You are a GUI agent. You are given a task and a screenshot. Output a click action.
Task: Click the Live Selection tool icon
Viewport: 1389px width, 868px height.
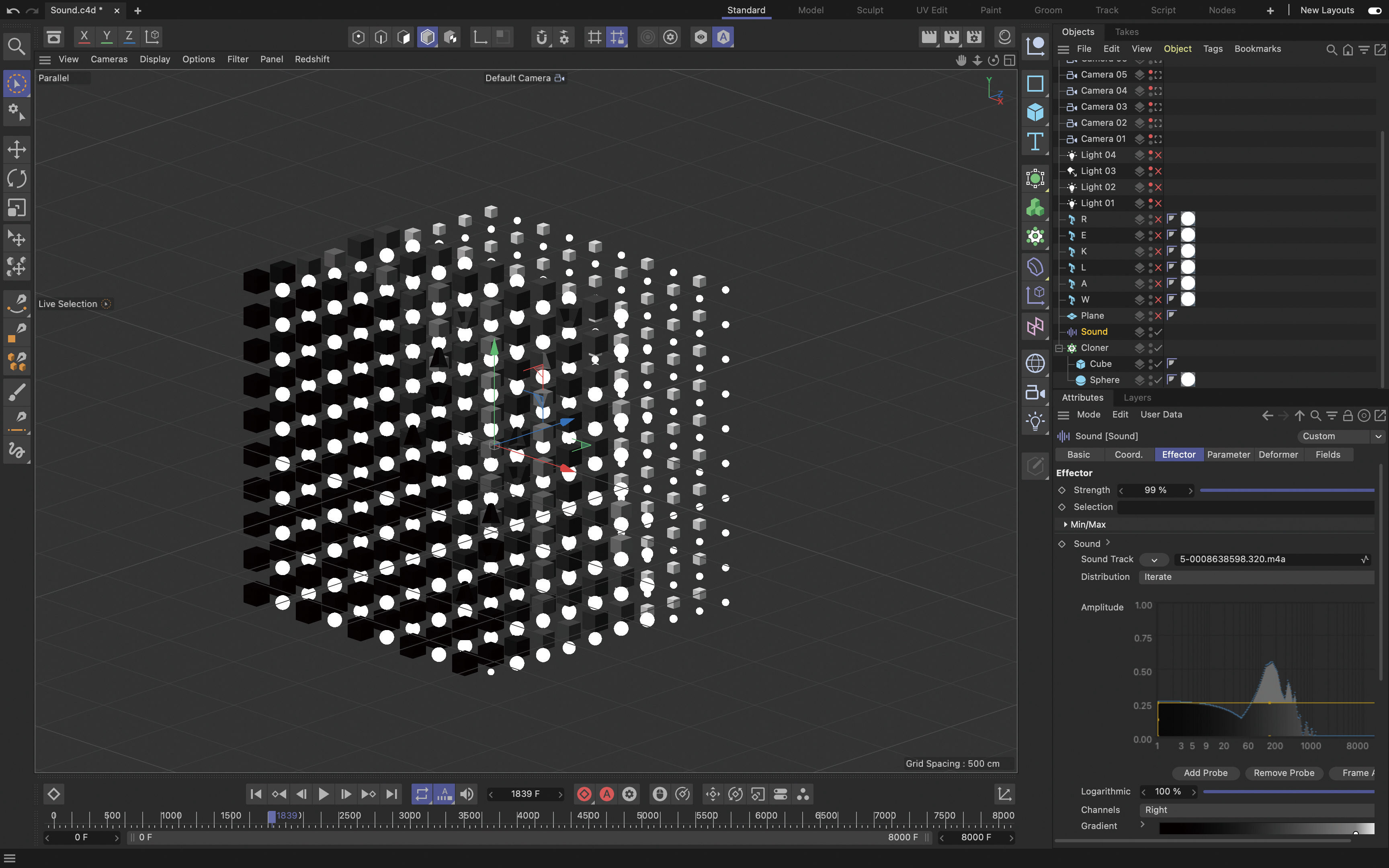click(x=16, y=84)
